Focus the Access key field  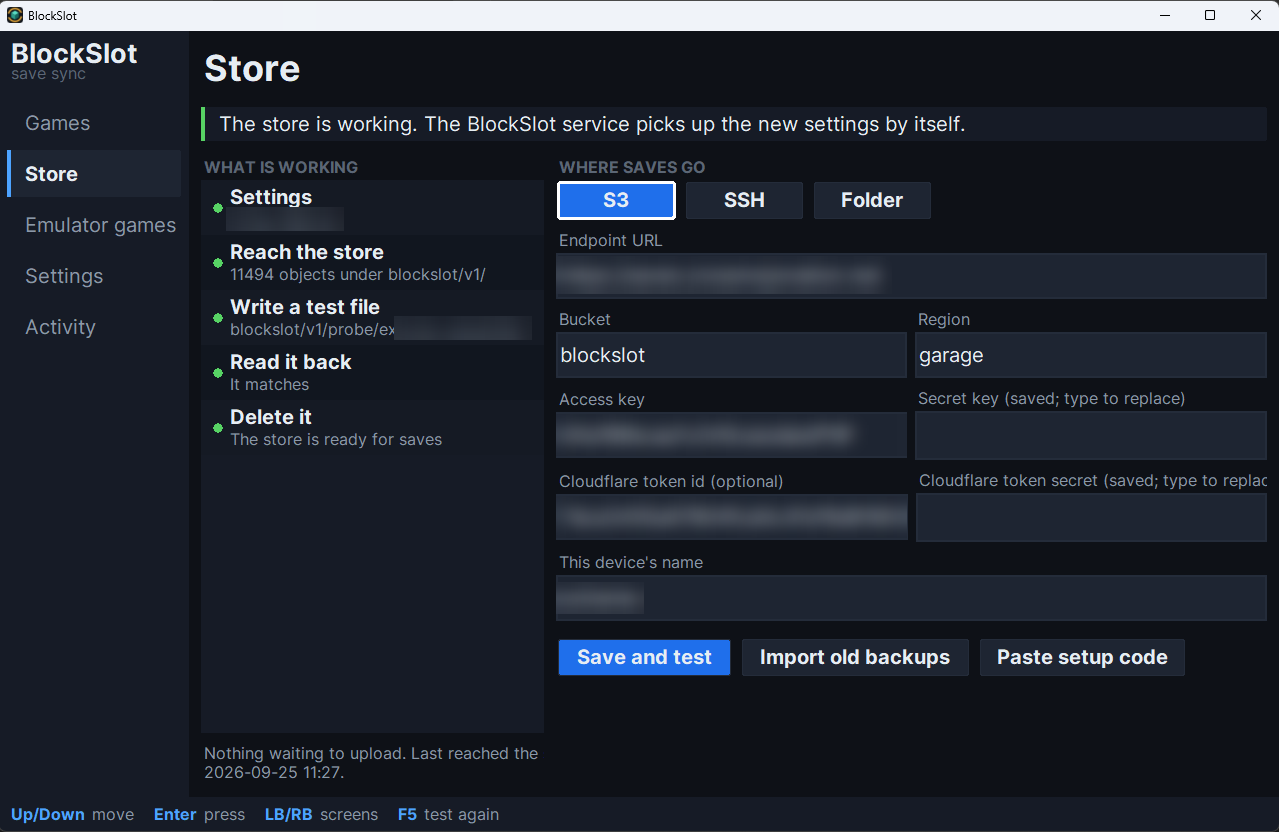(x=731, y=435)
